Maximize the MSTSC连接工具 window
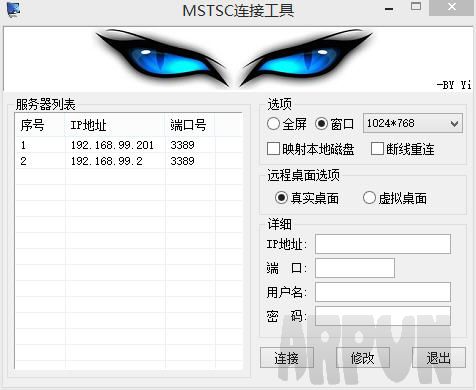This screenshot has height=390, width=476. [x=416, y=7]
